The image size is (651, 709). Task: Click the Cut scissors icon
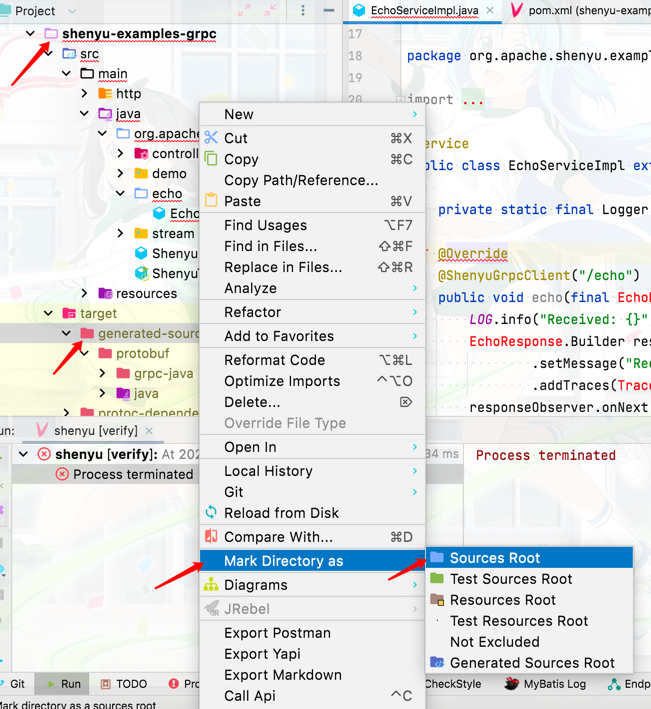(x=211, y=138)
